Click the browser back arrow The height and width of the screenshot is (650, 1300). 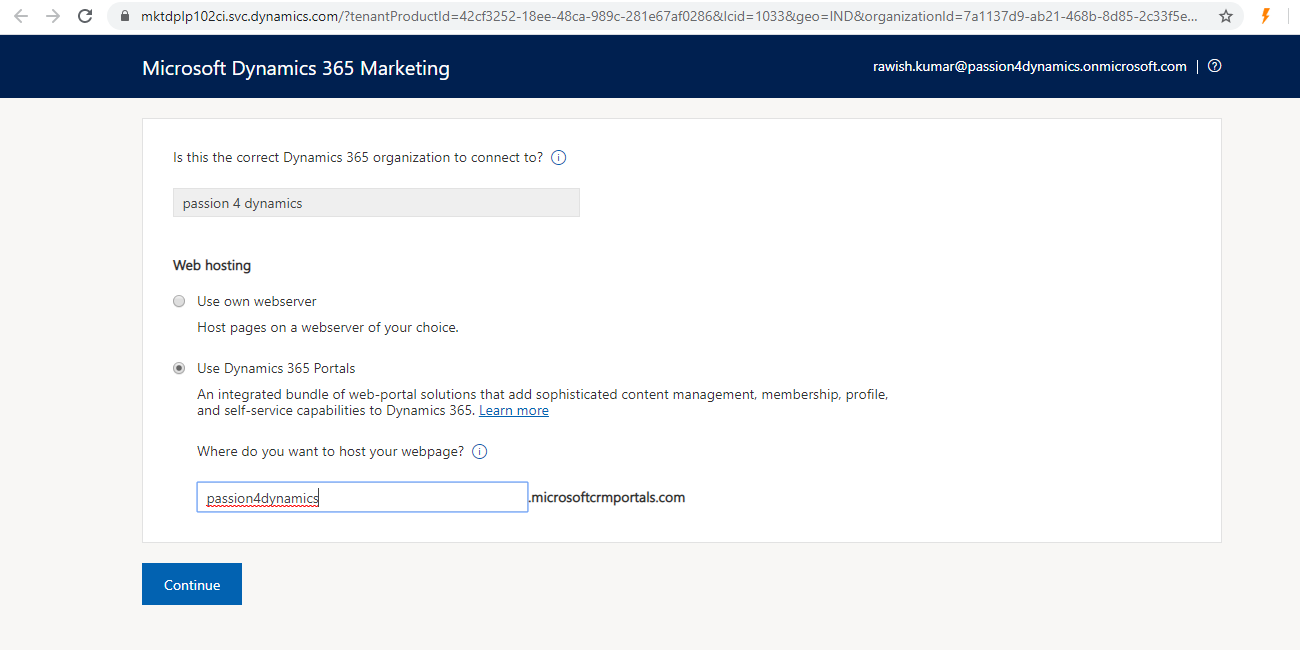point(21,16)
